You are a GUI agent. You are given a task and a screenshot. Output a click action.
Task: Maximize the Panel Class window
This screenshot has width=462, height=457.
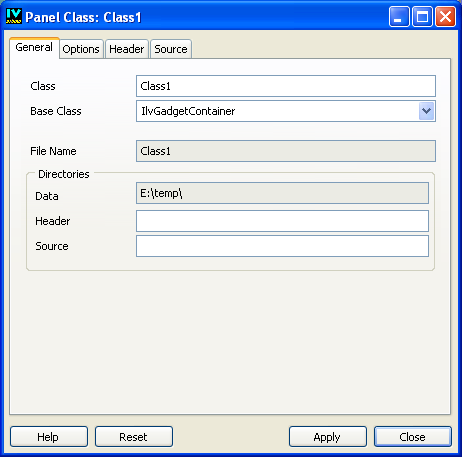point(422,16)
